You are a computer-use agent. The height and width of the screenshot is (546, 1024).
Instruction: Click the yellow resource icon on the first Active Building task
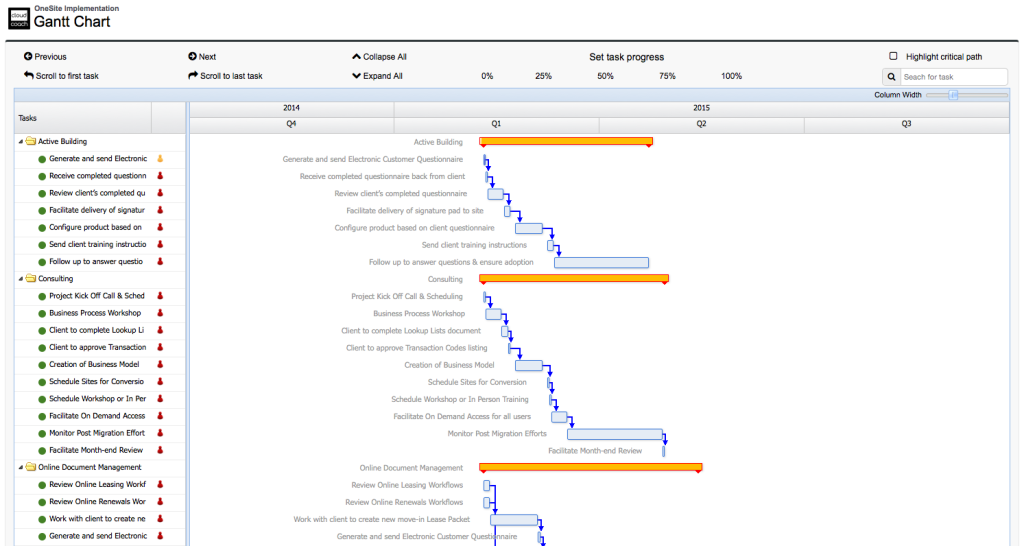tap(160, 159)
